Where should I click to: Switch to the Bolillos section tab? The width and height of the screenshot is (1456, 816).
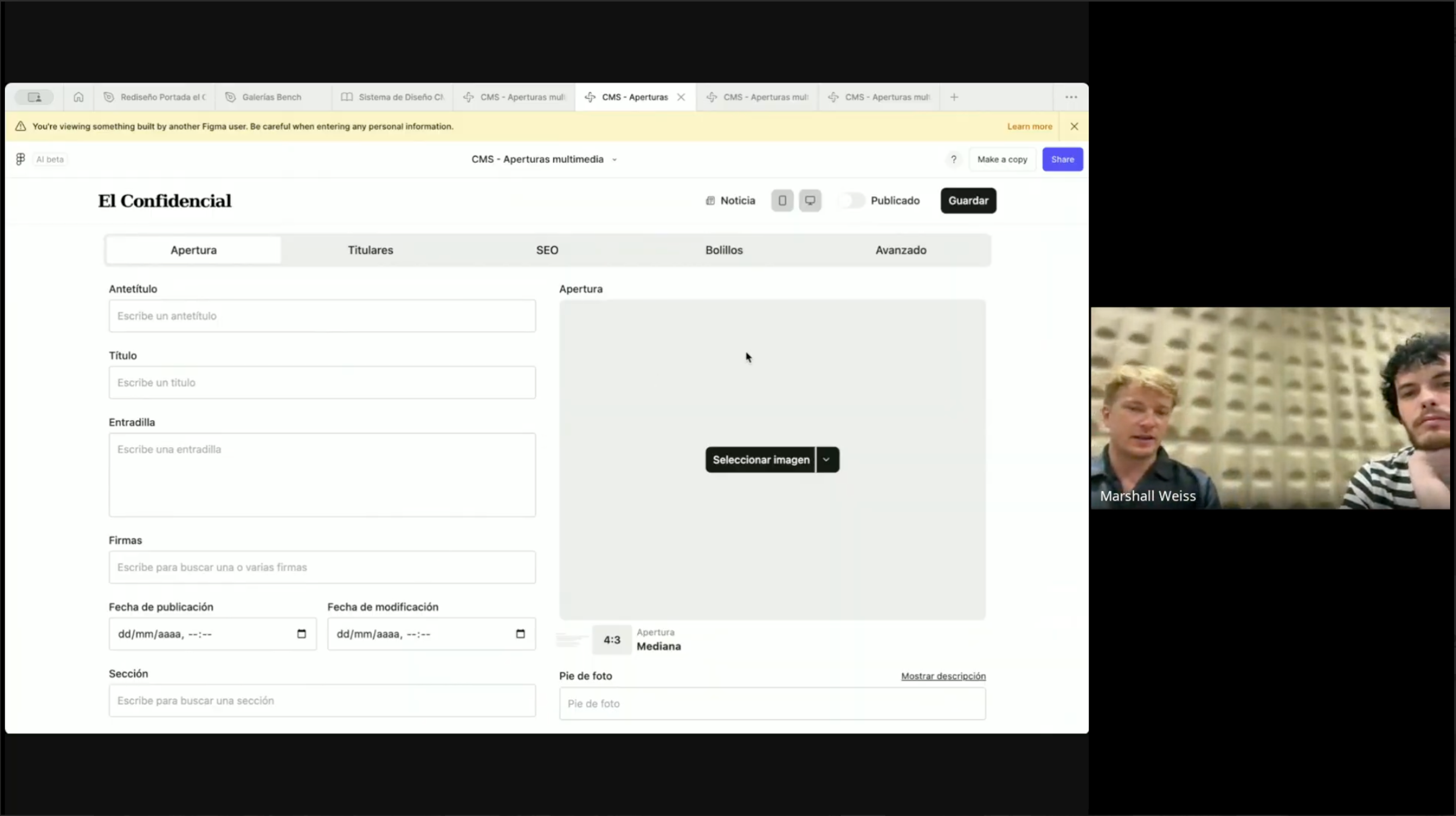click(x=724, y=250)
